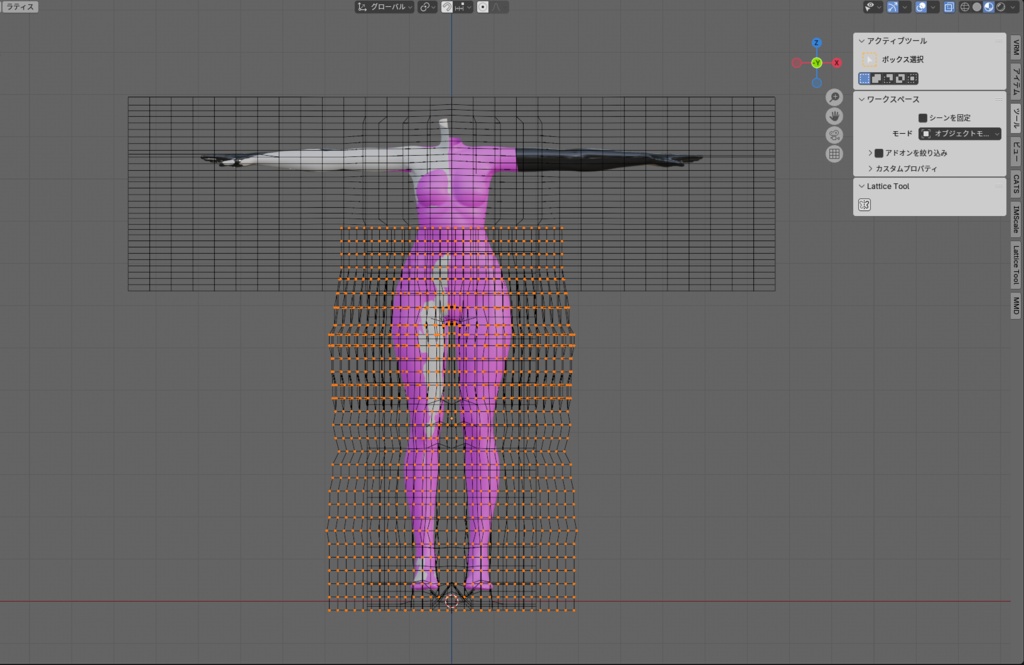Click the negative Z axis gizmo circle

816,83
